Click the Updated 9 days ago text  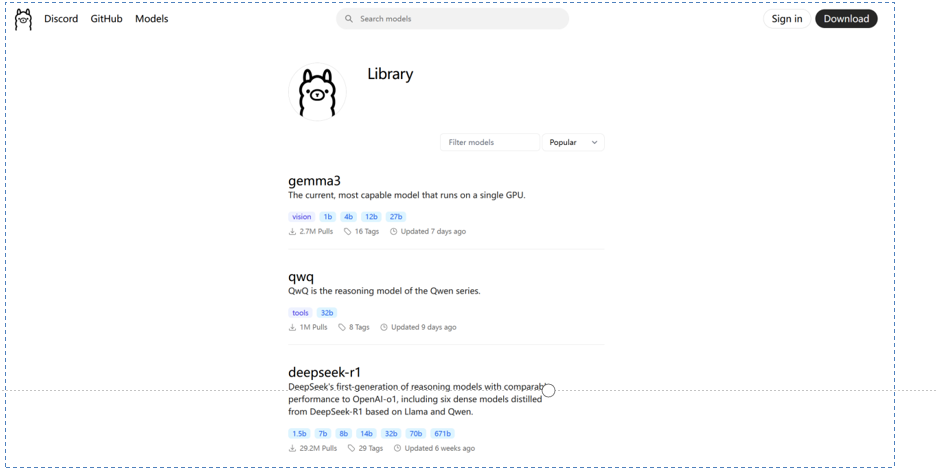point(424,327)
